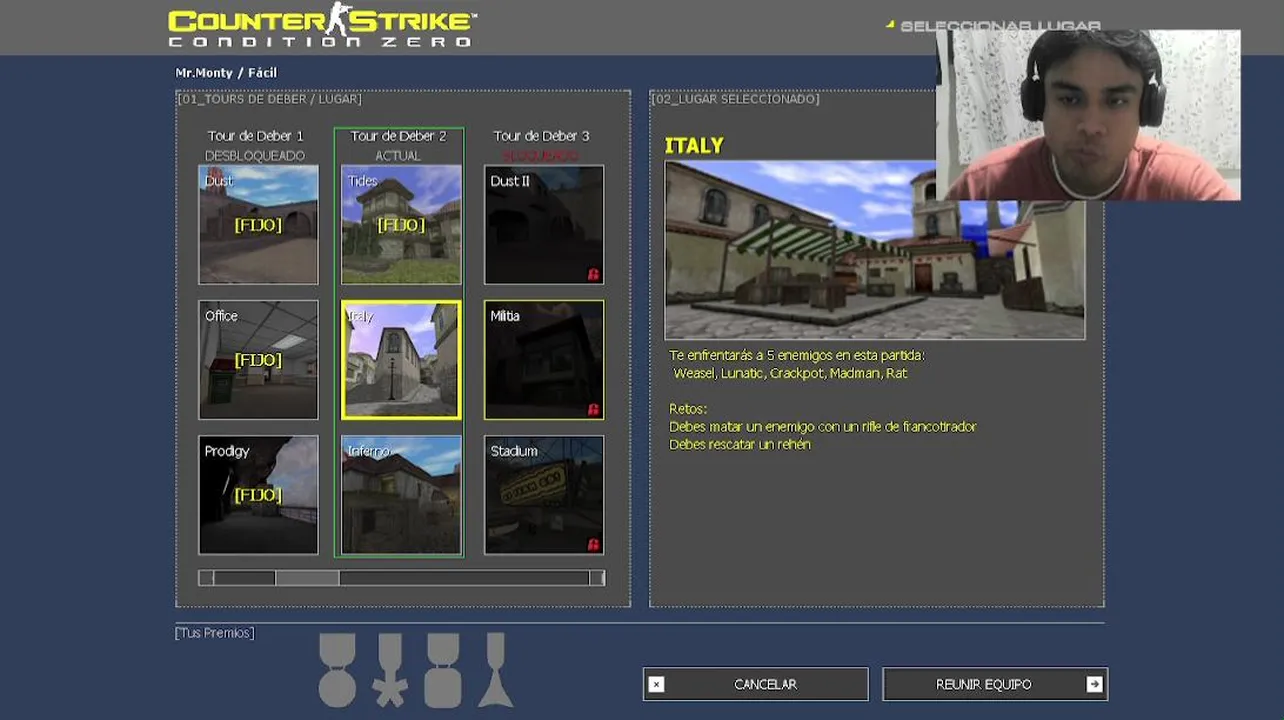Select the locked Dust II map

[544, 225]
